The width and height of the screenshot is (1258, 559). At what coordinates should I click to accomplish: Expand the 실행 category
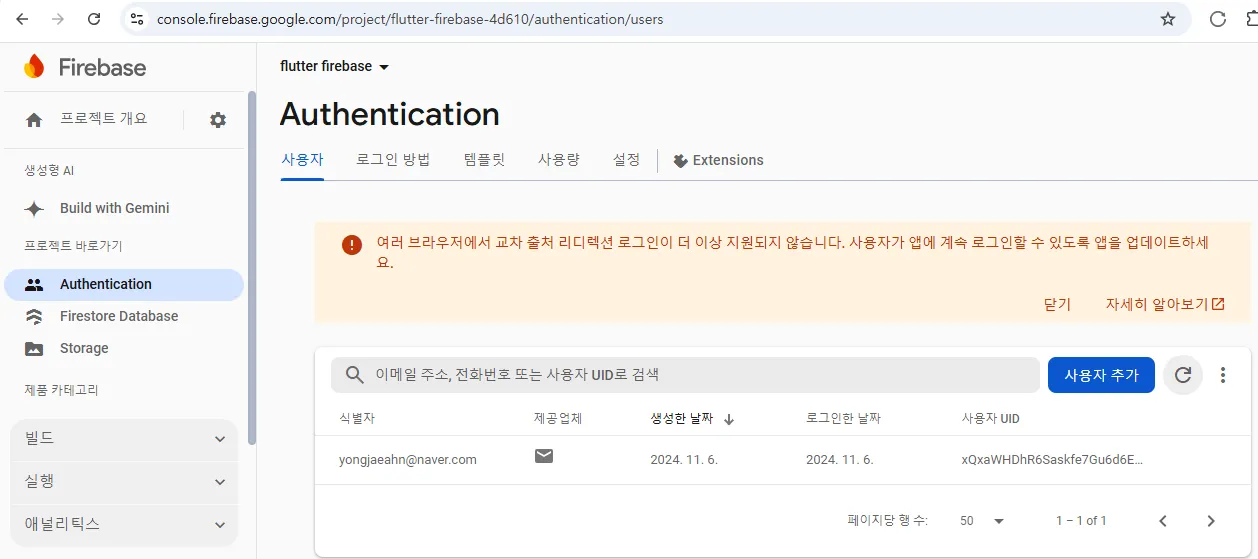124,481
